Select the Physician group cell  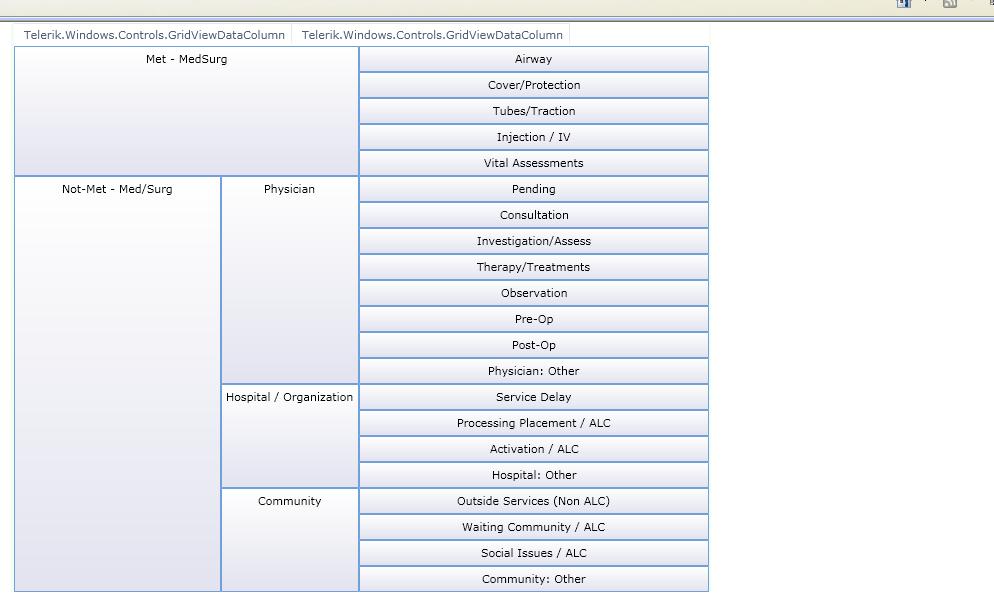coord(290,280)
